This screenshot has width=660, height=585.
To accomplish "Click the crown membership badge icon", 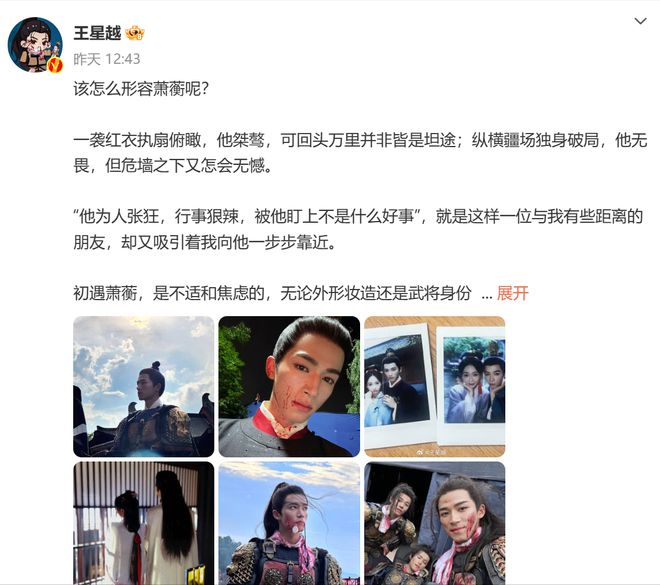I will pos(135,33).
